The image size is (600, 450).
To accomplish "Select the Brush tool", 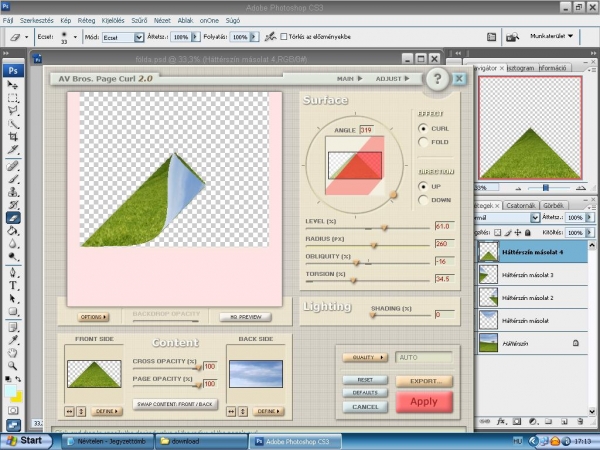I will click(x=13, y=179).
